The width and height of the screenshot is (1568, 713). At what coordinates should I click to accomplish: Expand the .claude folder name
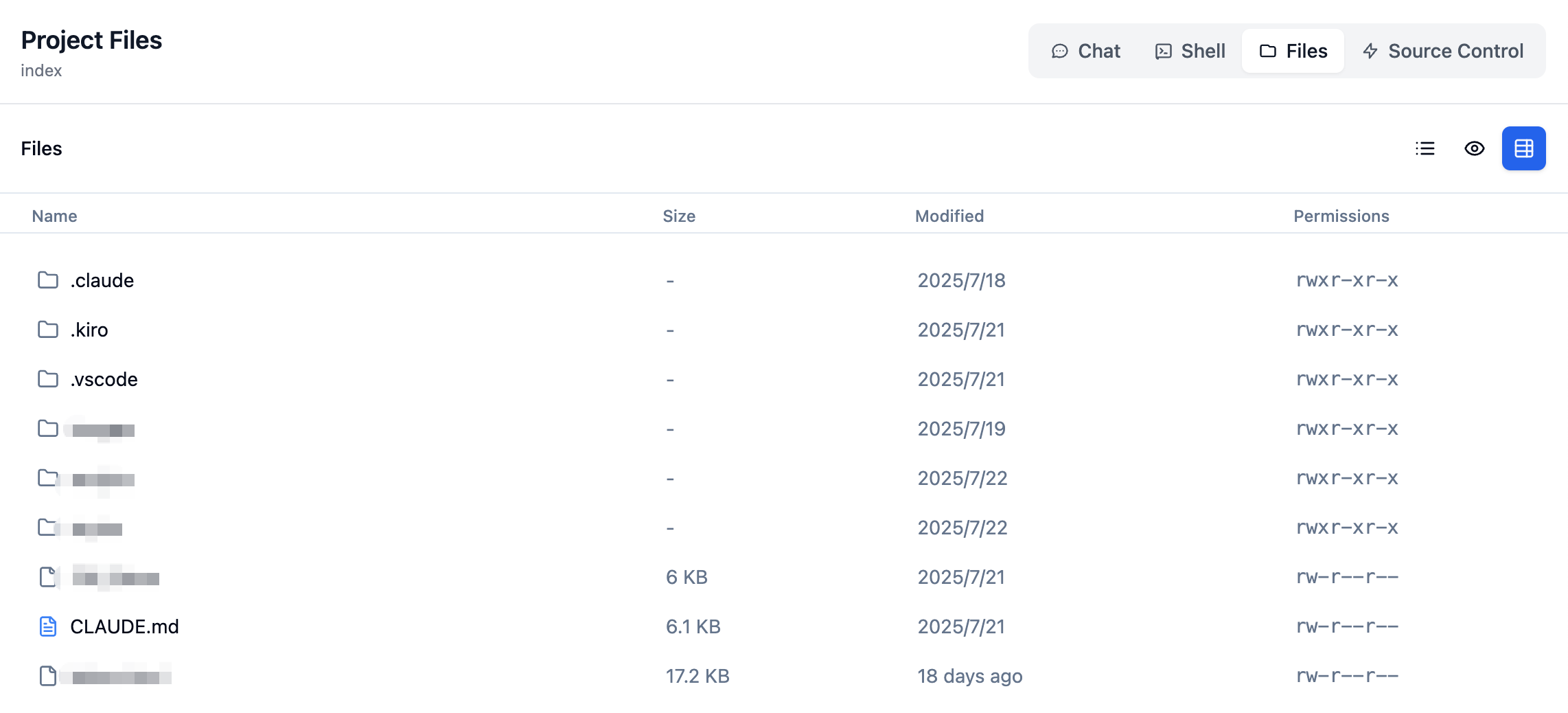[102, 280]
